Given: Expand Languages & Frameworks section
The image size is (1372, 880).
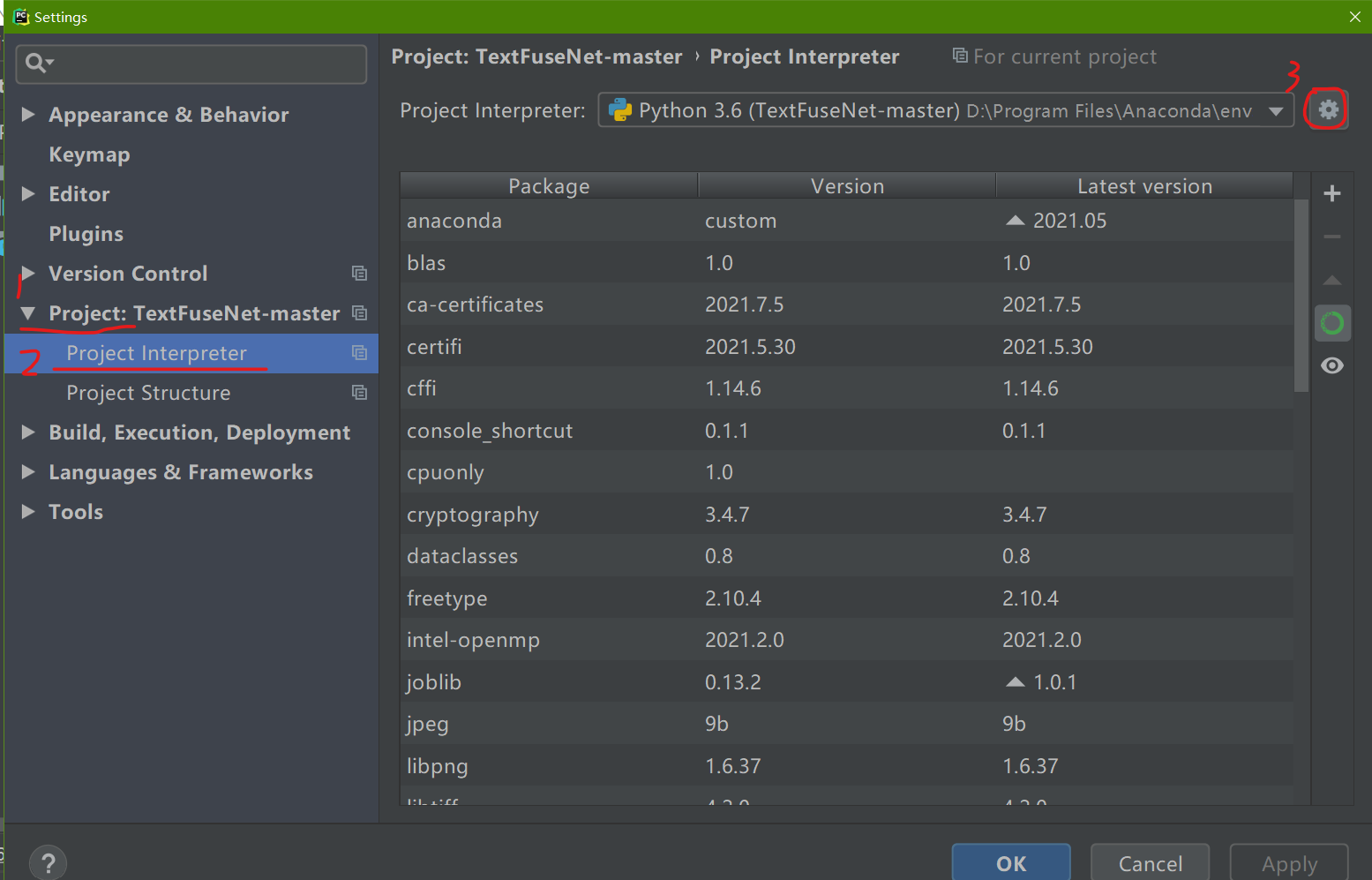Looking at the screenshot, I should 28,471.
